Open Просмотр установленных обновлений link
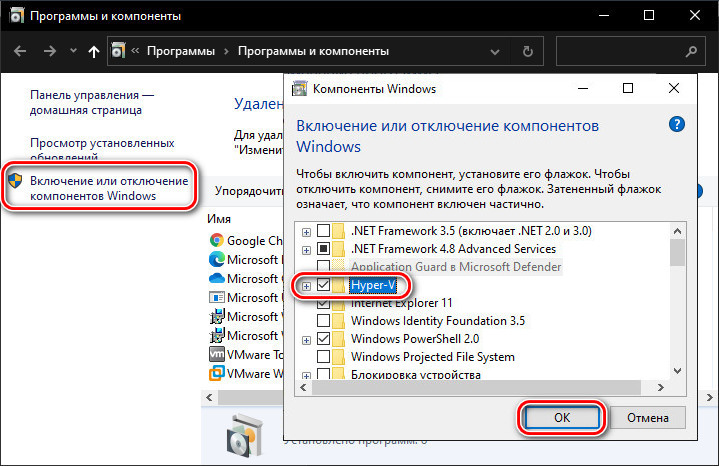Image resolution: width=719 pixels, height=466 pixels. click(x=102, y=150)
